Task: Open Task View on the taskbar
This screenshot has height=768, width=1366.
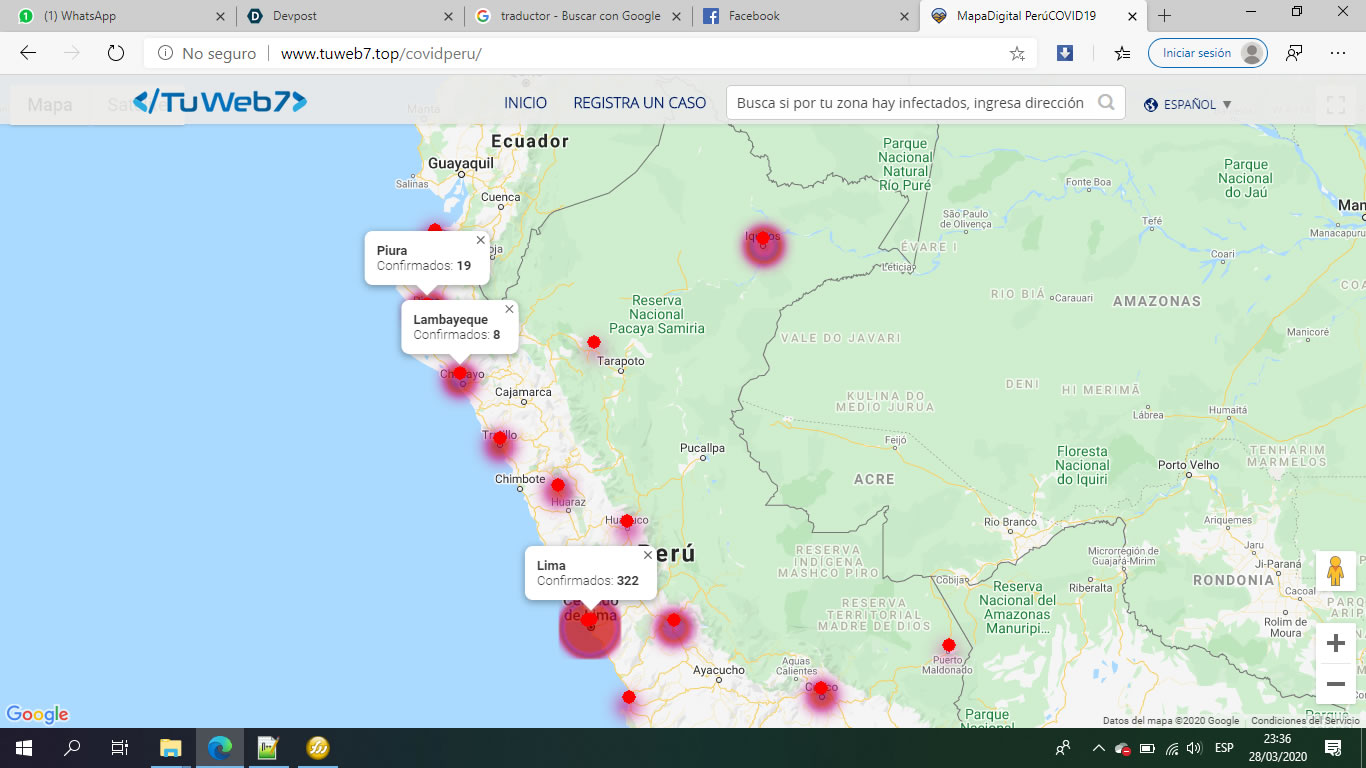Action: tap(120, 748)
